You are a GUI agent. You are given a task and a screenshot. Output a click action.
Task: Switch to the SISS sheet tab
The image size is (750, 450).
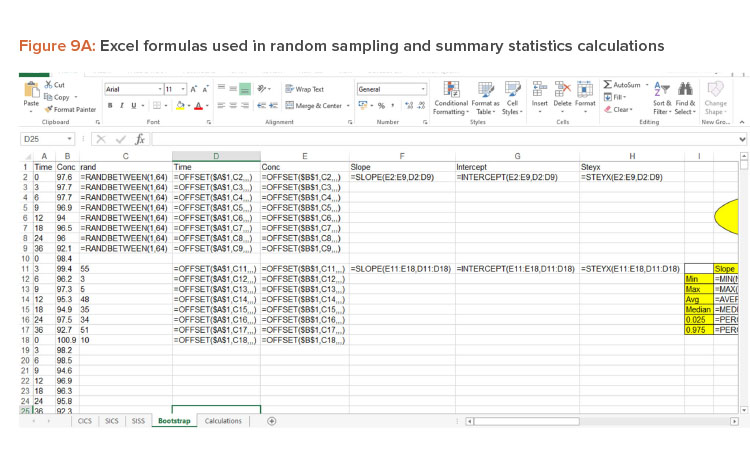coord(138,421)
